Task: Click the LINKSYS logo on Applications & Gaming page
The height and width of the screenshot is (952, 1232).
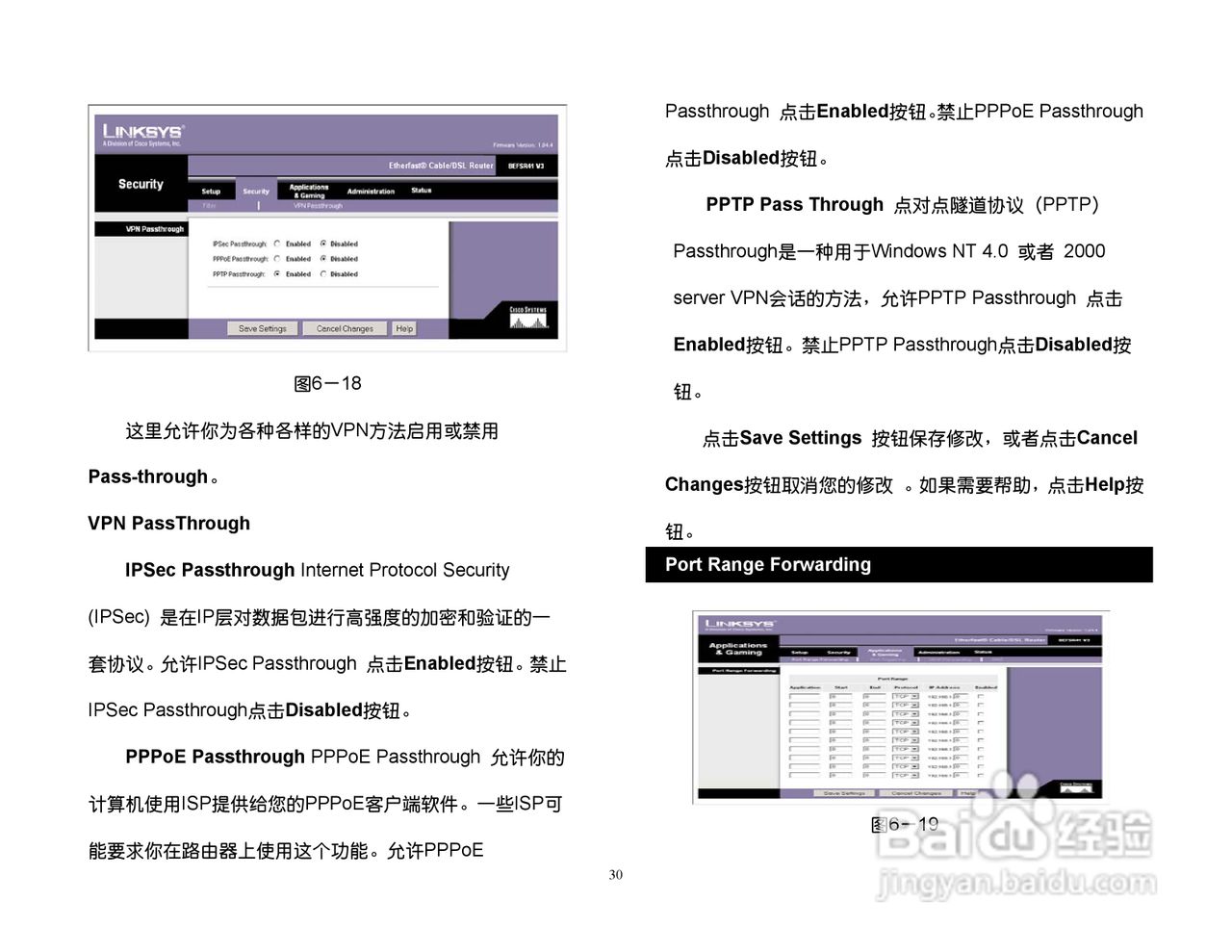Action: (742, 623)
